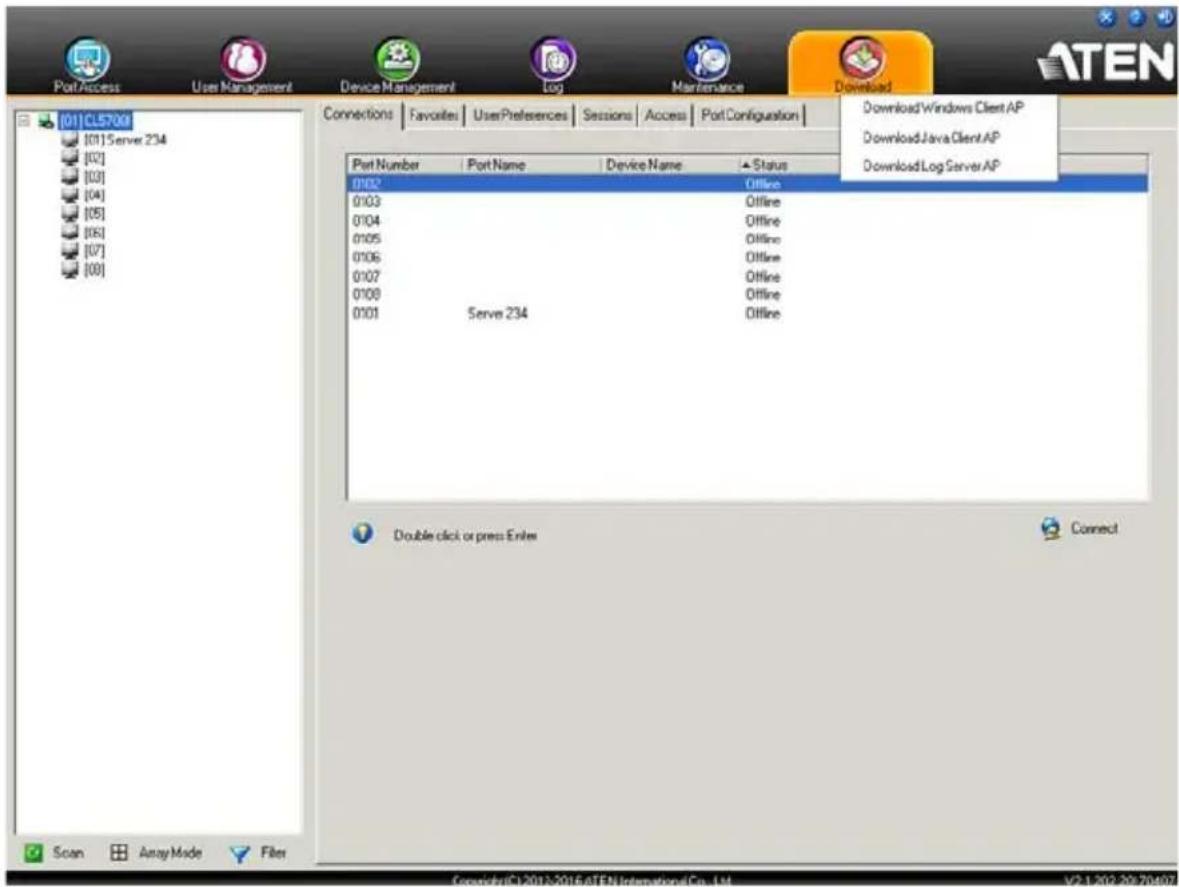Click the Array Mode grid icon
Image resolution: width=1179 pixels, height=887 pixels.
pyautogui.click(x=119, y=852)
